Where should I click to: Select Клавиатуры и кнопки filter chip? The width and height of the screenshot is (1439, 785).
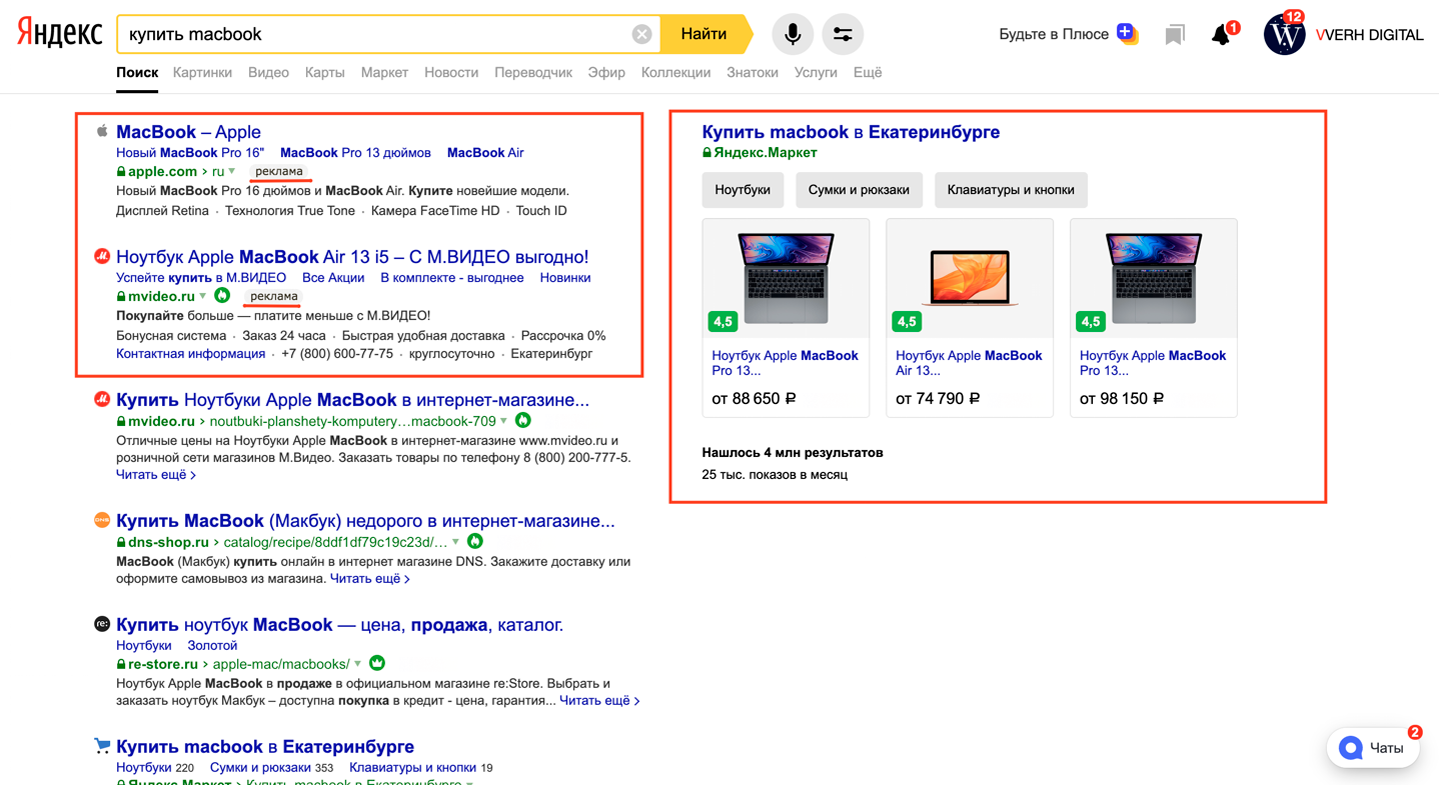pyautogui.click(x=1011, y=190)
